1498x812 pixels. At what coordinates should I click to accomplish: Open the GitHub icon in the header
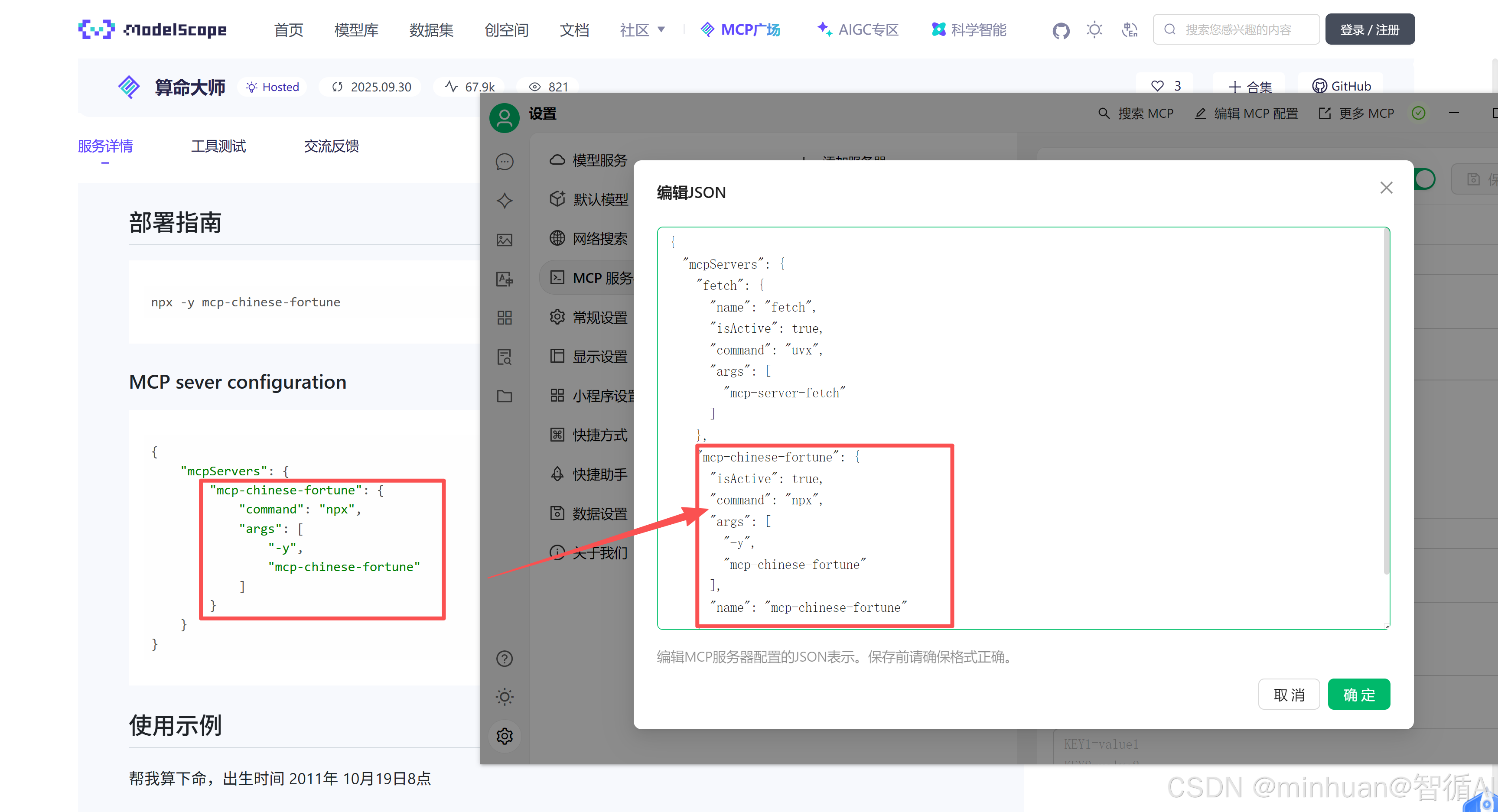coord(1061,30)
